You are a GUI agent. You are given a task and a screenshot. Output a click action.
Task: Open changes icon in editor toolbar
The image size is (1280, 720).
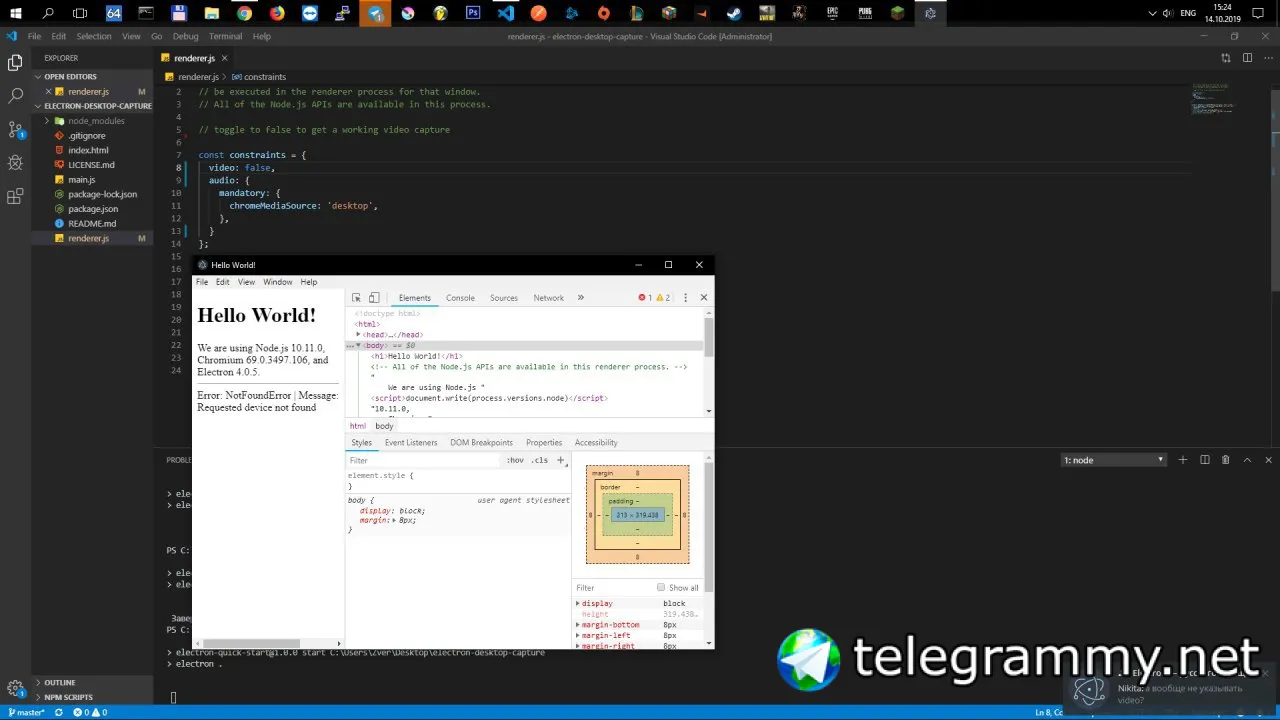click(x=1226, y=58)
